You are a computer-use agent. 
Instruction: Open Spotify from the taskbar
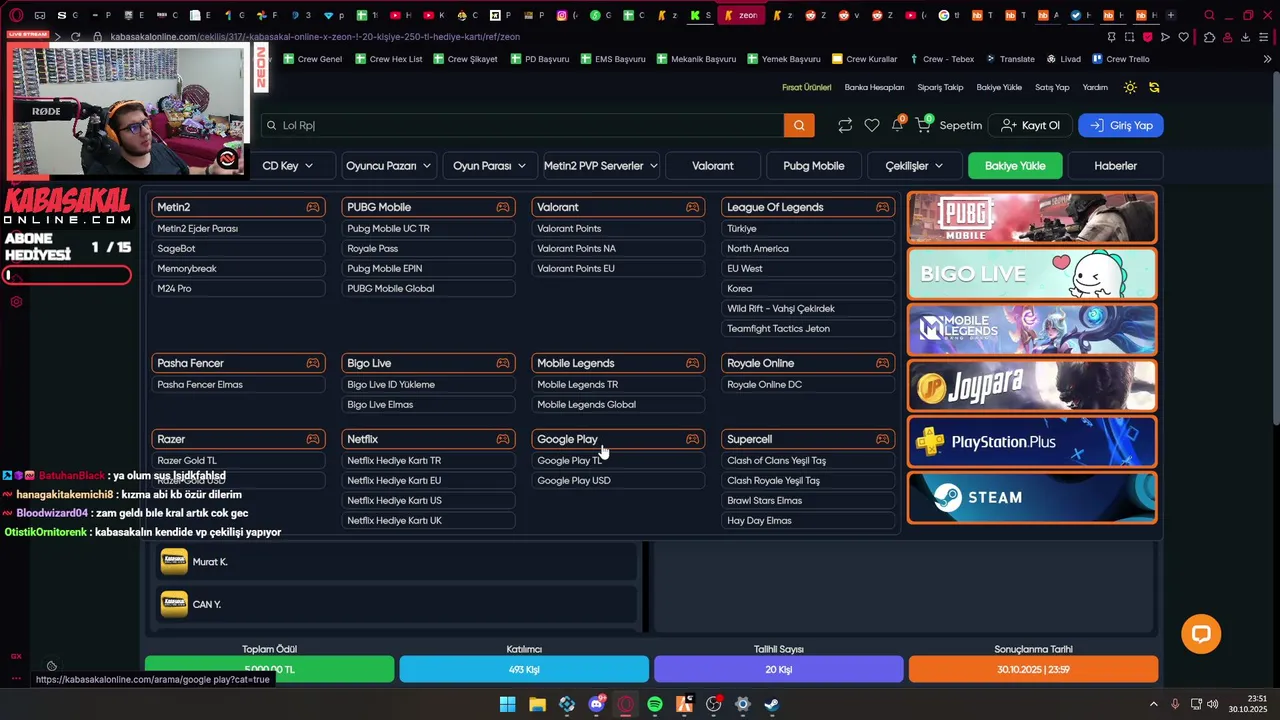coord(655,704)
